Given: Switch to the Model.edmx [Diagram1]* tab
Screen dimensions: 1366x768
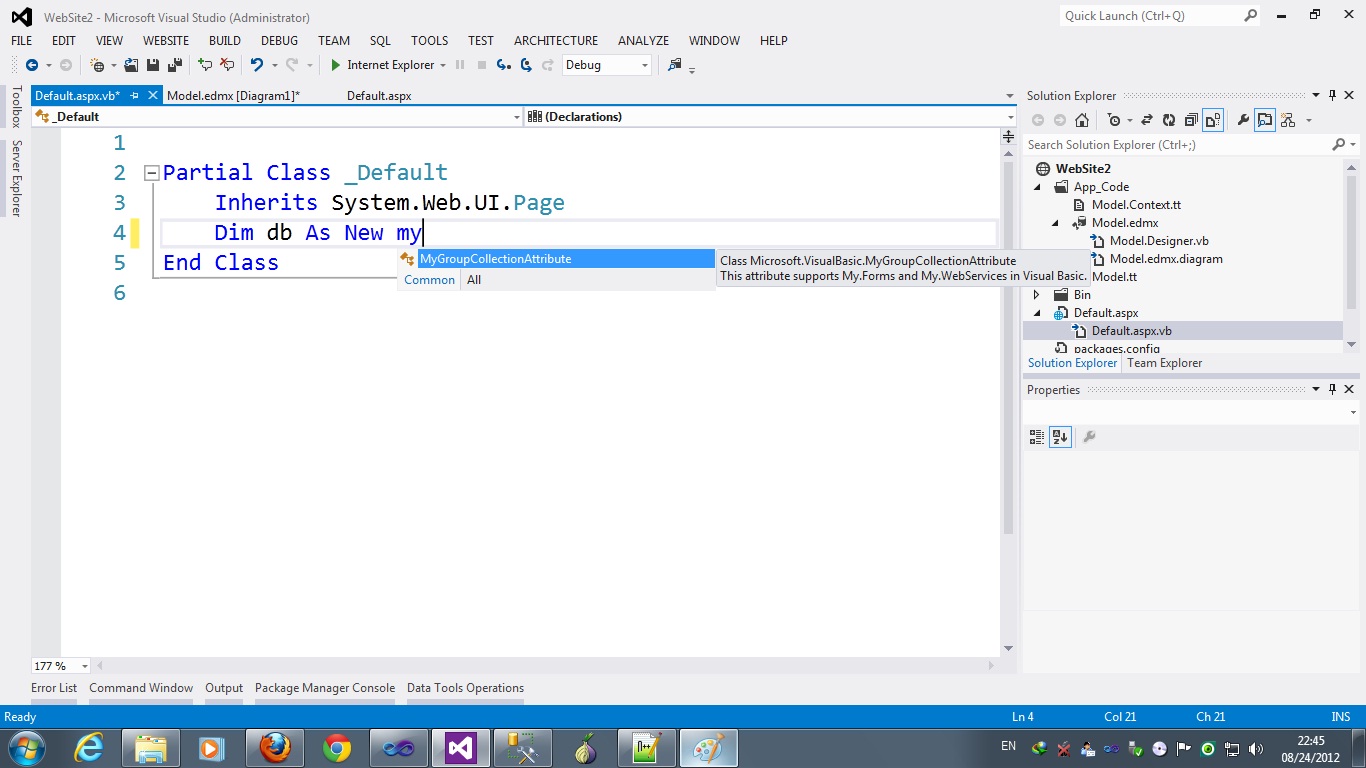Looking at the screenshot, I should (233, 96).
